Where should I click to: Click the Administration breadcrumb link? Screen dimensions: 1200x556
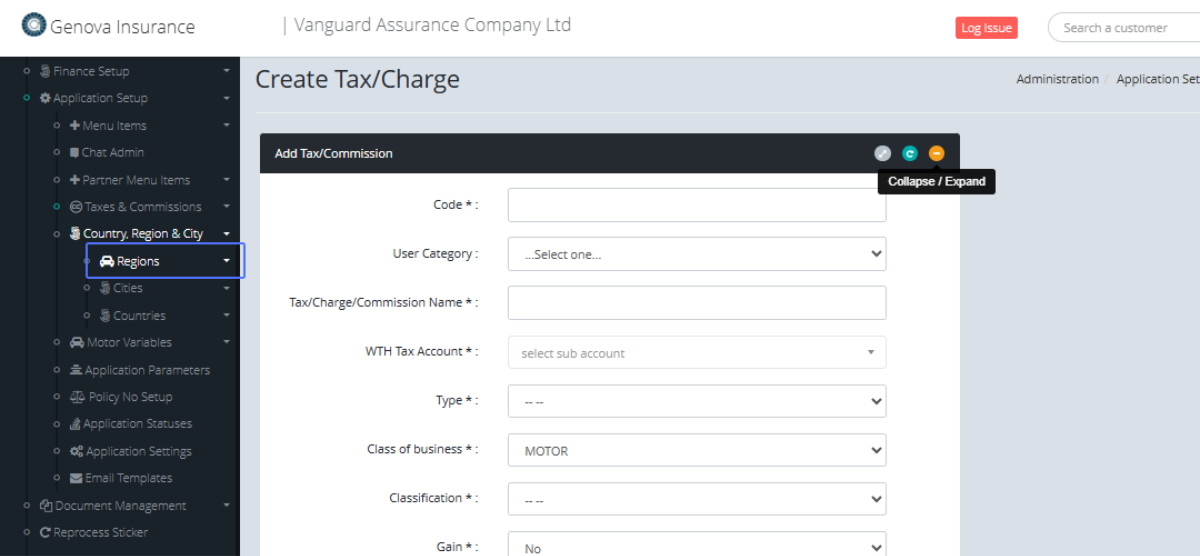[1057, 79]
